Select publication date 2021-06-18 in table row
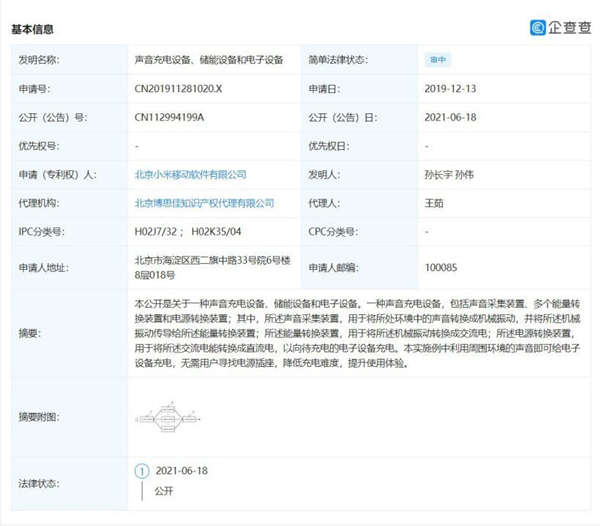600x526 pixels. [450, 117]
